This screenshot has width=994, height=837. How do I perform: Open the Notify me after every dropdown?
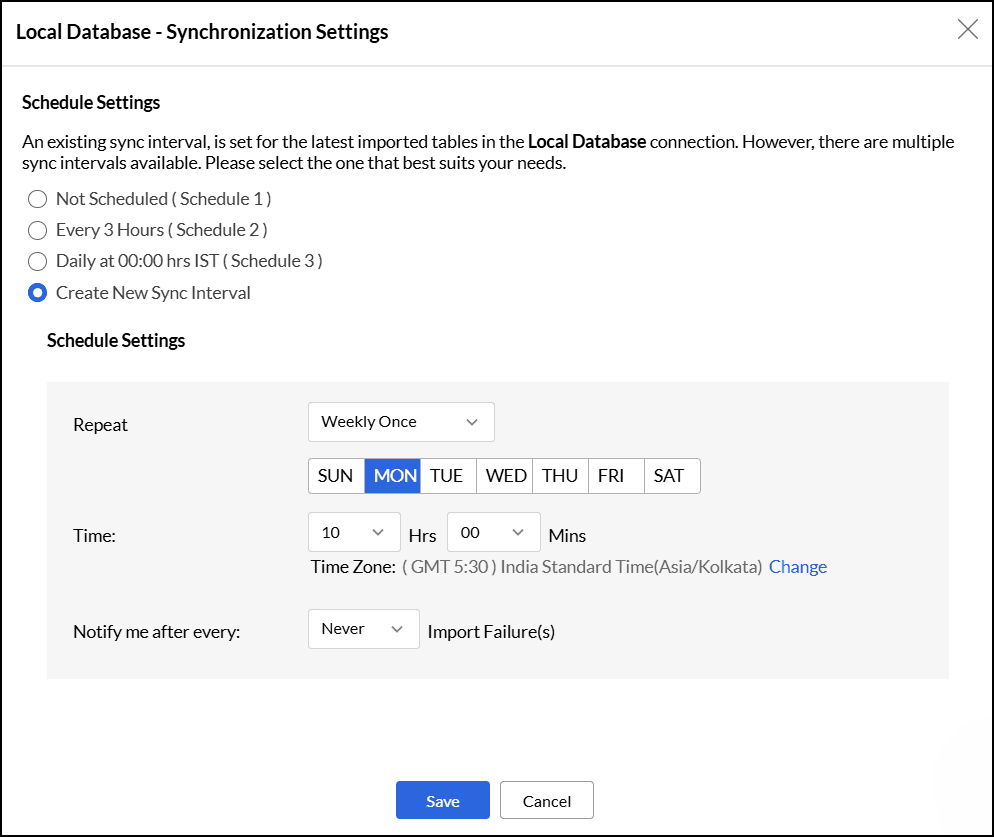[363, 629]
